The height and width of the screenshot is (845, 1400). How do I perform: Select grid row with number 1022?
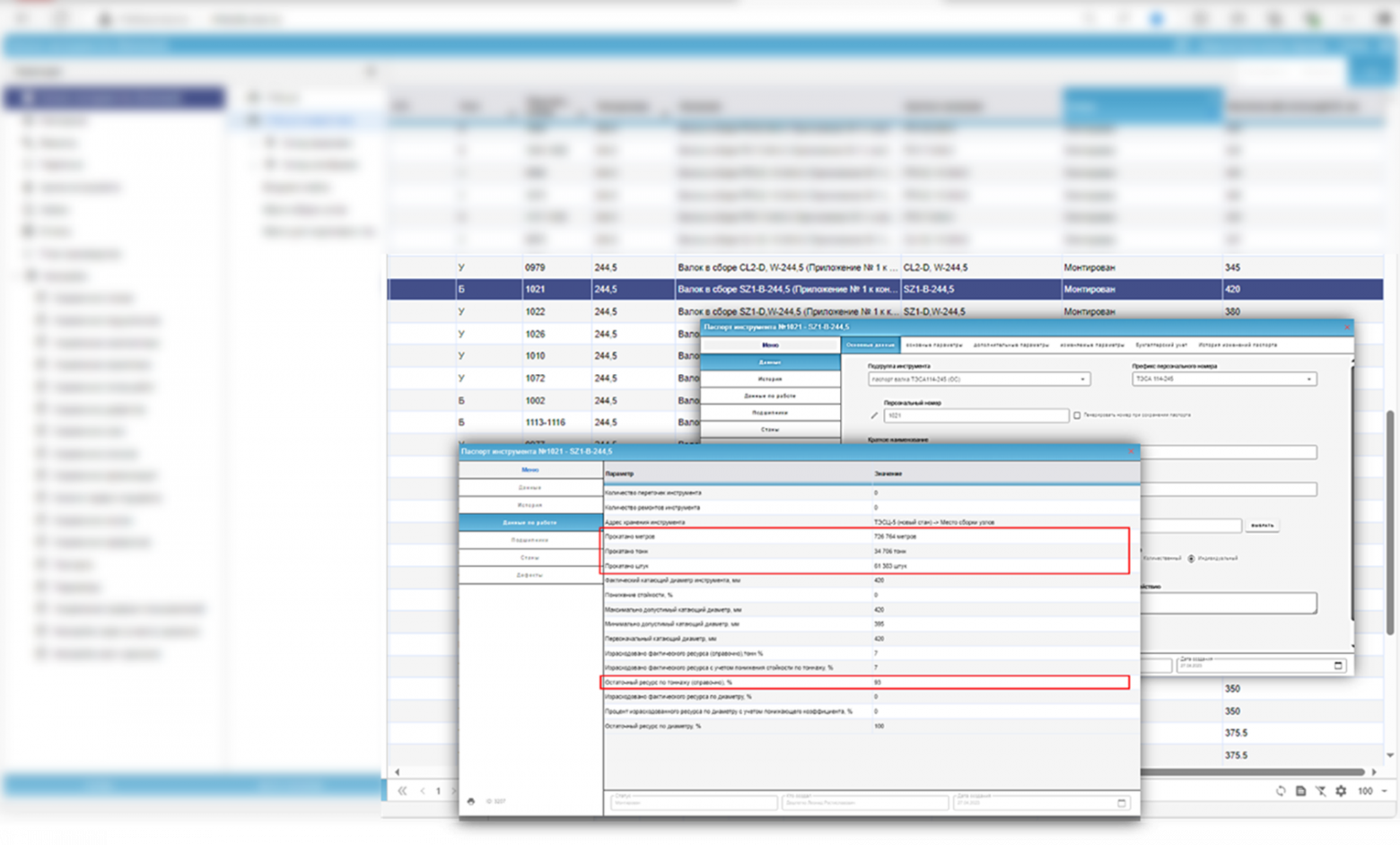[885, 311]
